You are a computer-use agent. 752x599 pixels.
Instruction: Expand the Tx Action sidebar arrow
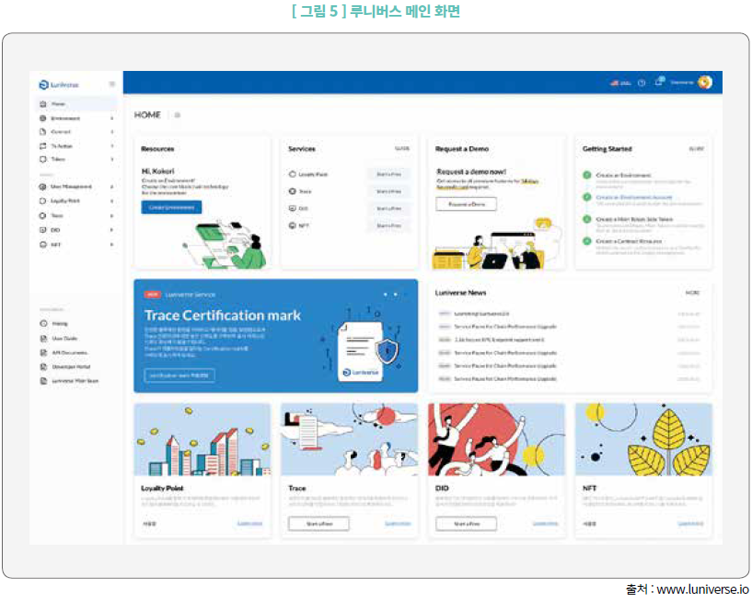(x=112, y=145)
